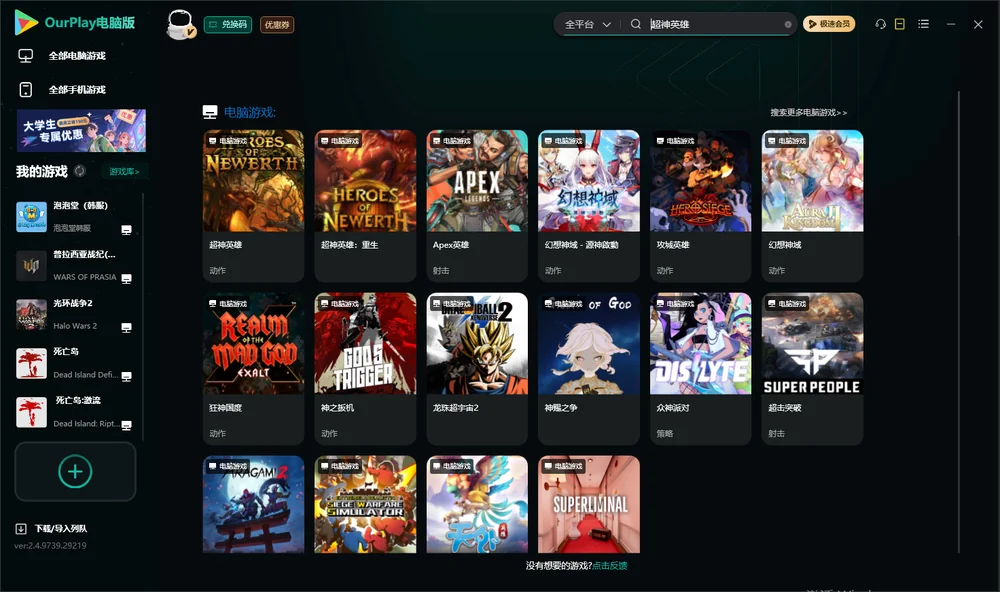Refresh My Games with the circular icon beside 我的游戏
This screenshot has width=1000, height=592.
pos(80,171)
